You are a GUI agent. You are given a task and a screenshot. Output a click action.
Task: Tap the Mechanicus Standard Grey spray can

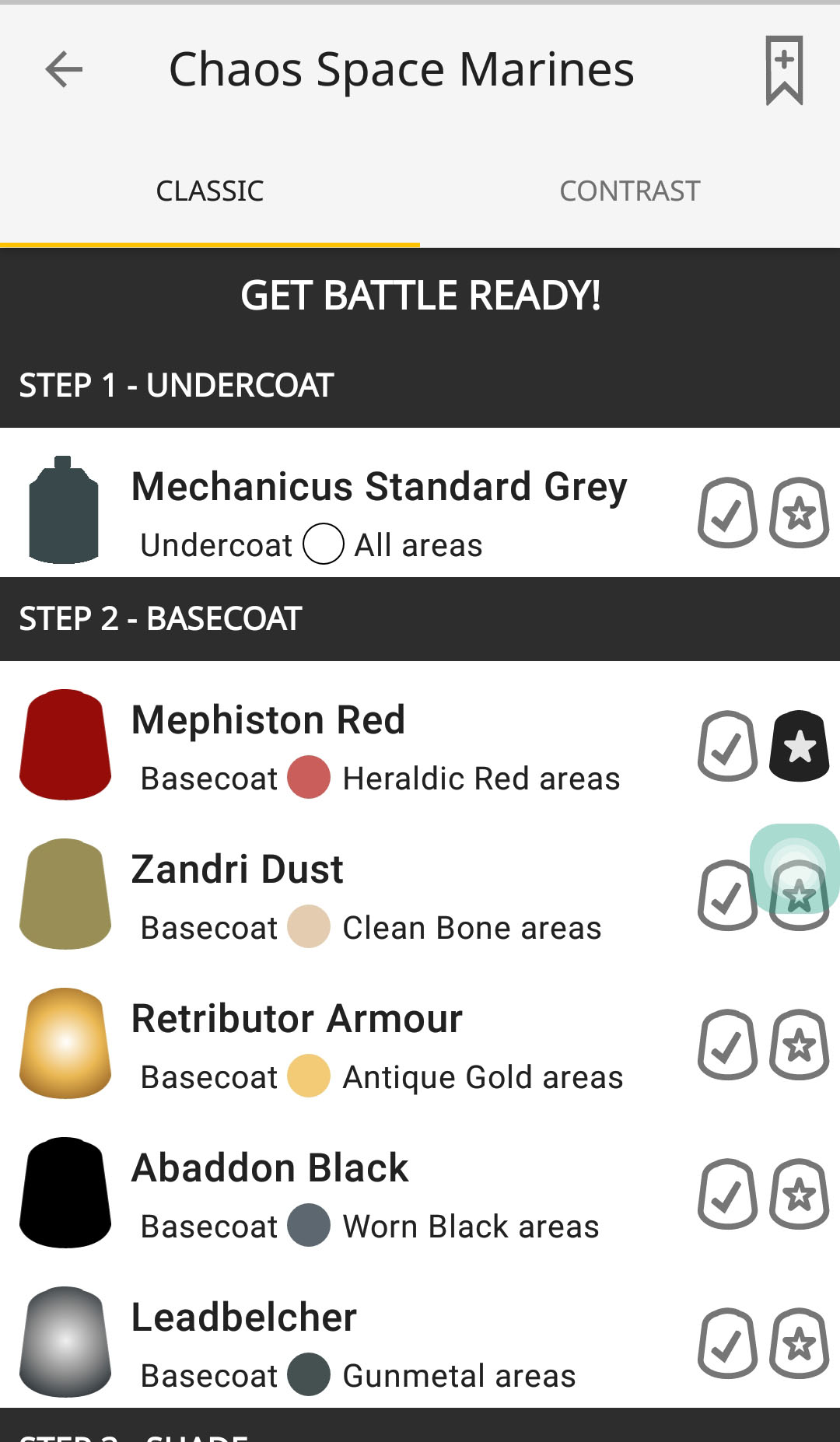(x=64, y=510)
